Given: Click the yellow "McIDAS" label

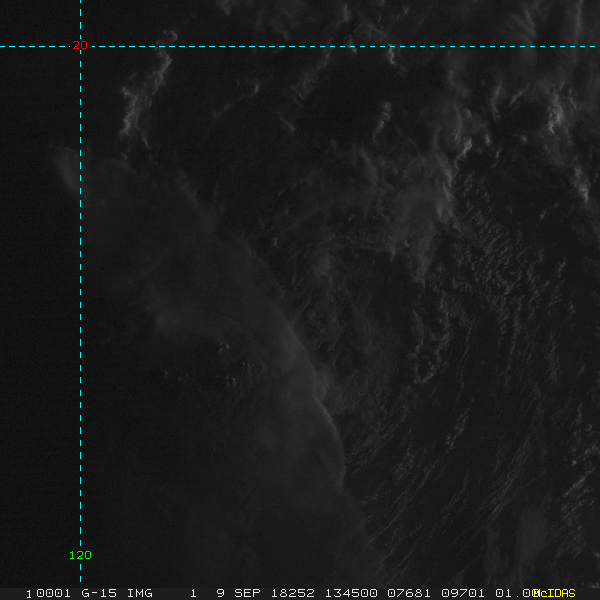Looking at the screenshot, I should point(554,593).
